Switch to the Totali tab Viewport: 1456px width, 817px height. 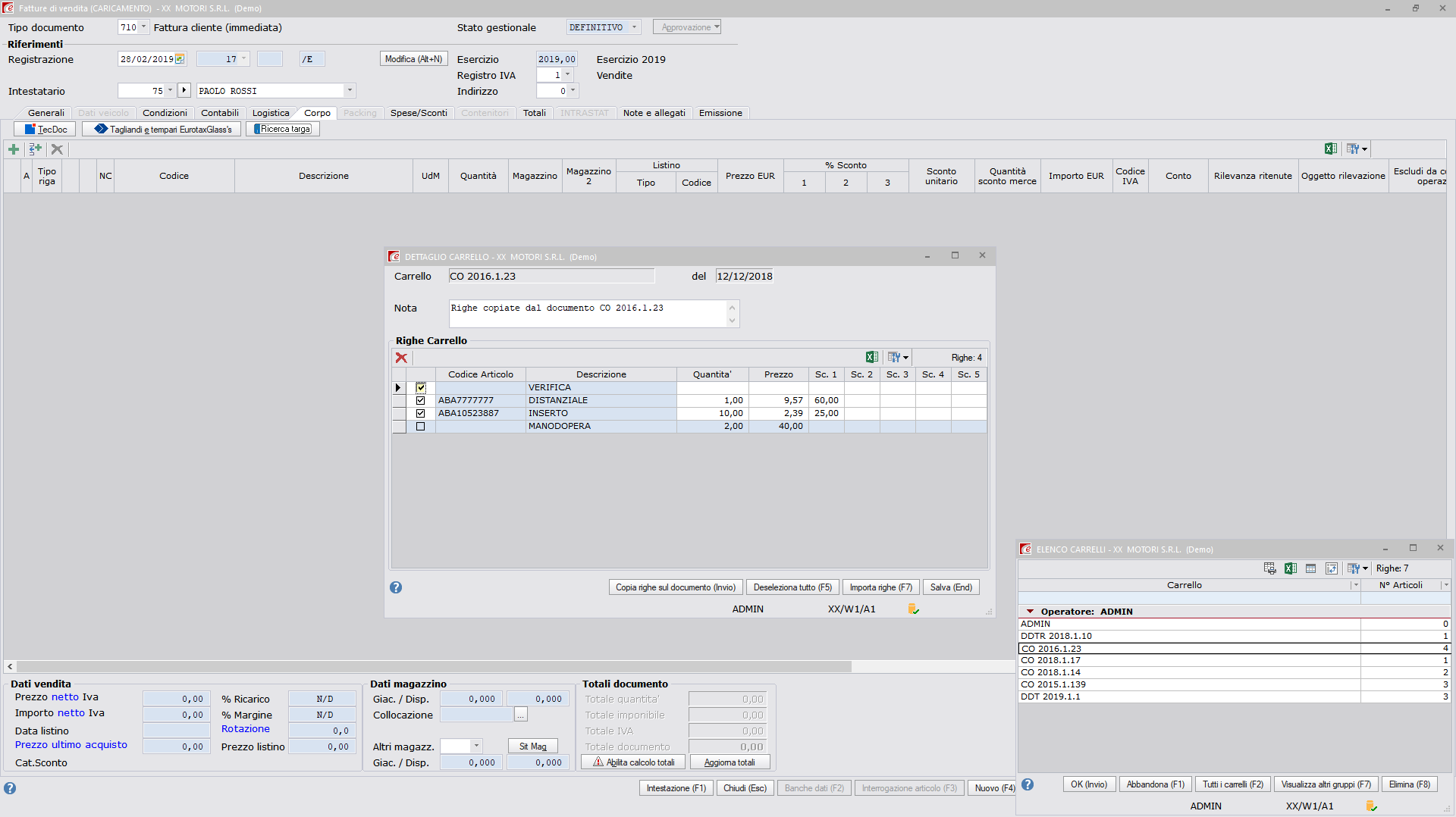pos(534,113)
